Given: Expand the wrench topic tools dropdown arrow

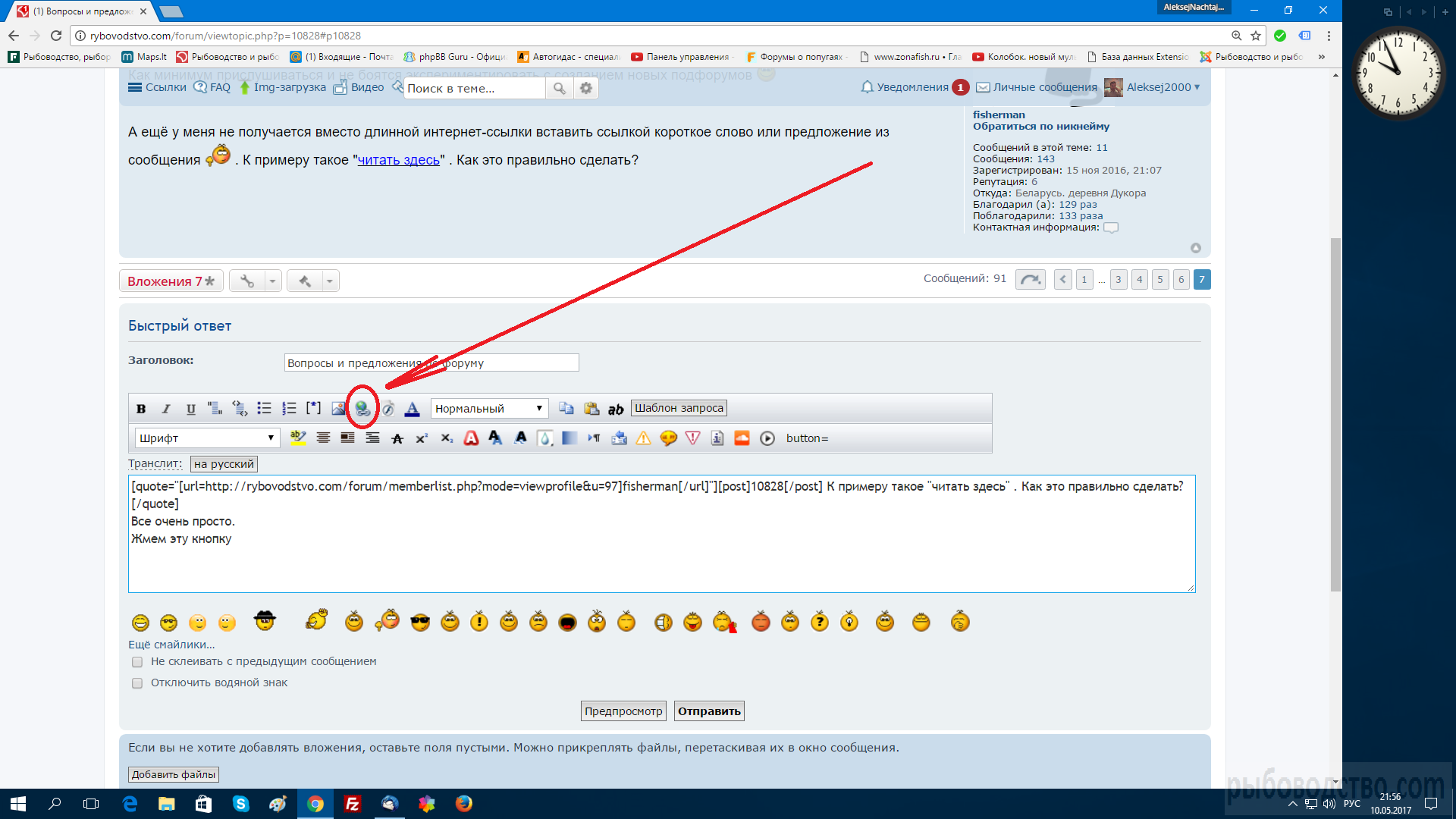Looking at the screenshot, I should tap(273, 281).
